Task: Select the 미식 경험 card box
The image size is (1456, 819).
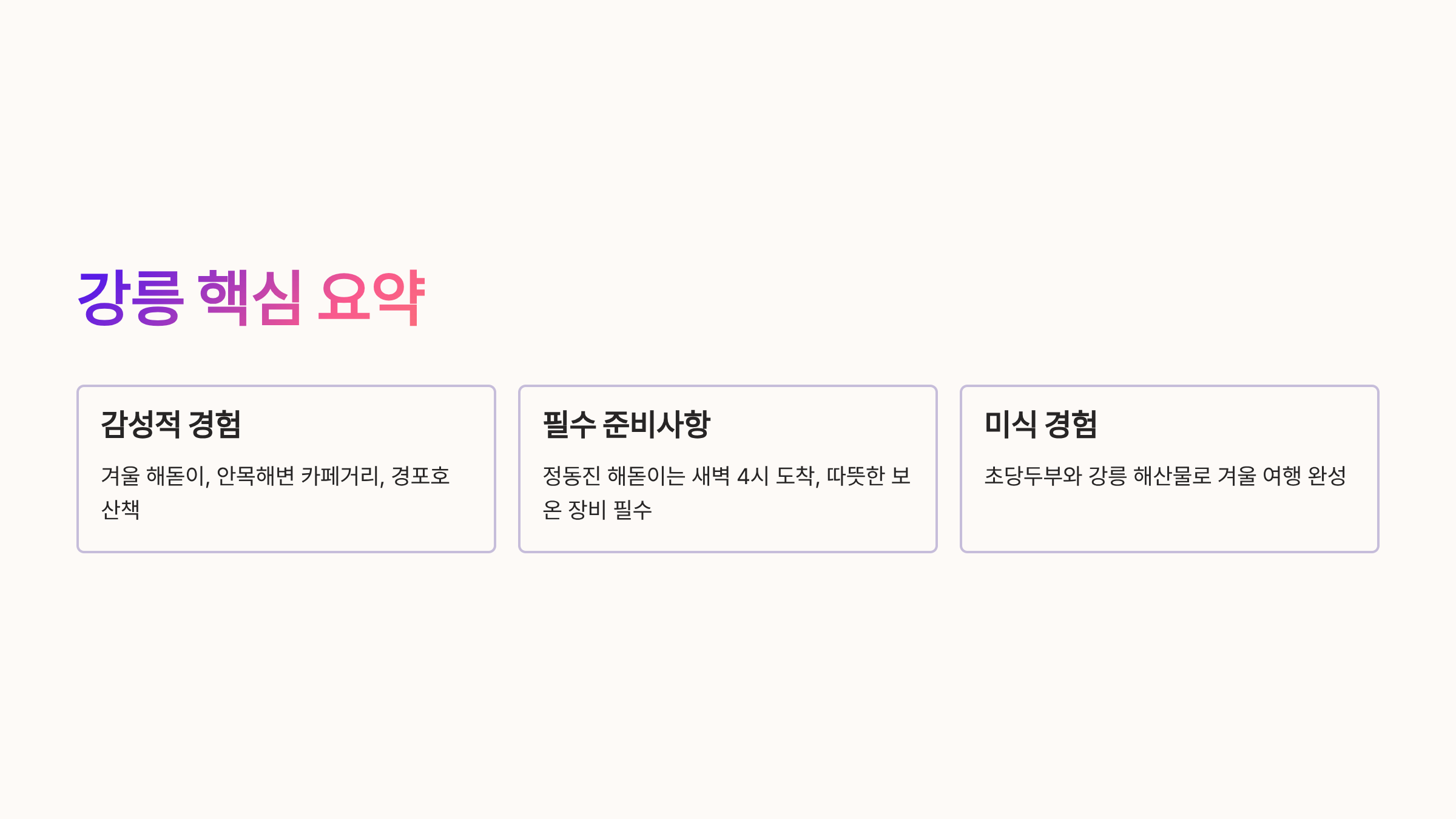Action: (x=1170, y=469)
